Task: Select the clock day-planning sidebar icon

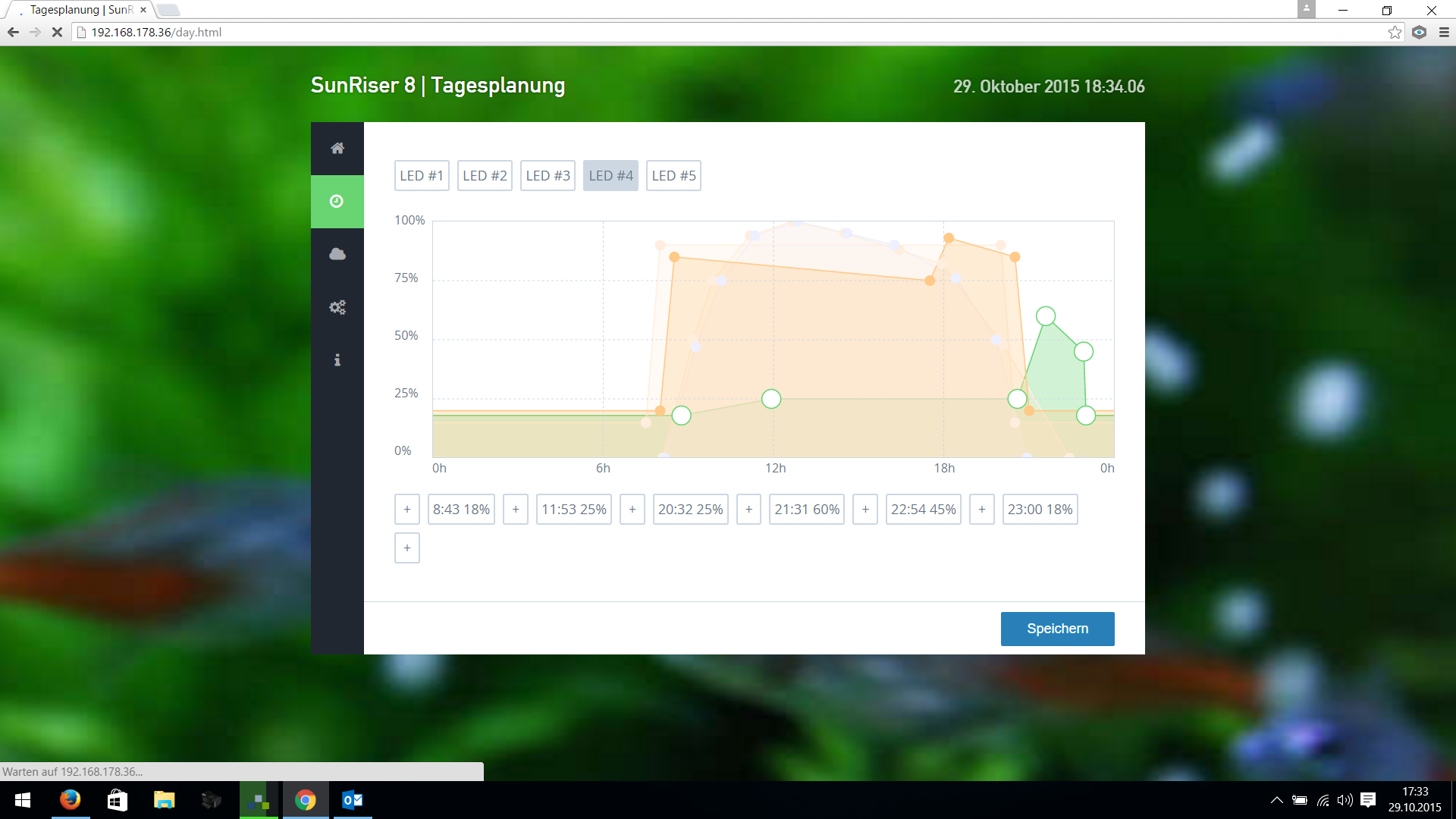Action: (337, 202)
